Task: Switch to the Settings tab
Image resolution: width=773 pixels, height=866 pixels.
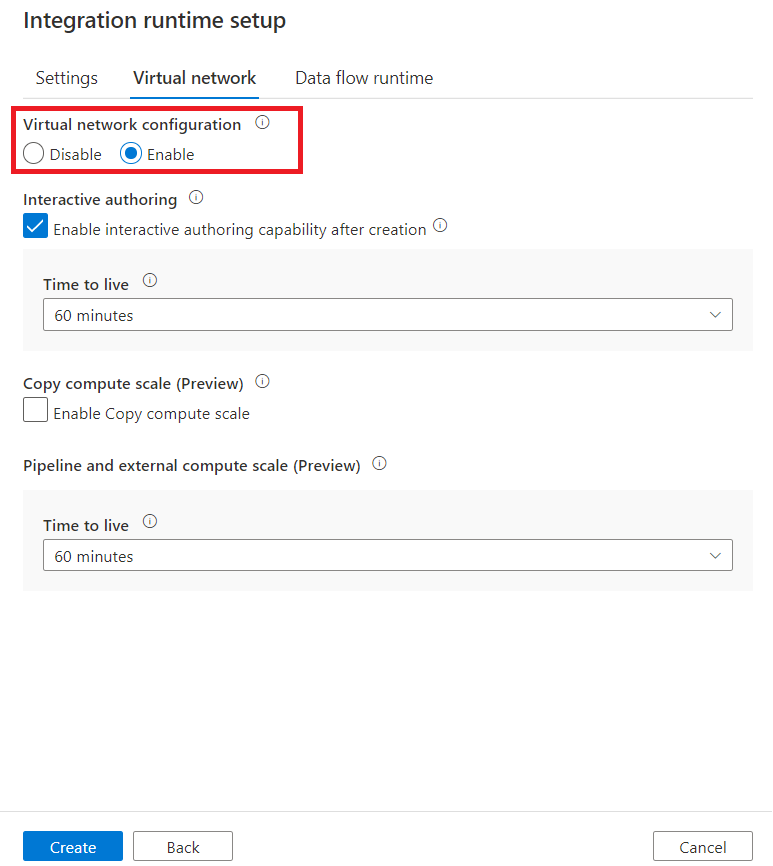Action: [x=66, y=77]
